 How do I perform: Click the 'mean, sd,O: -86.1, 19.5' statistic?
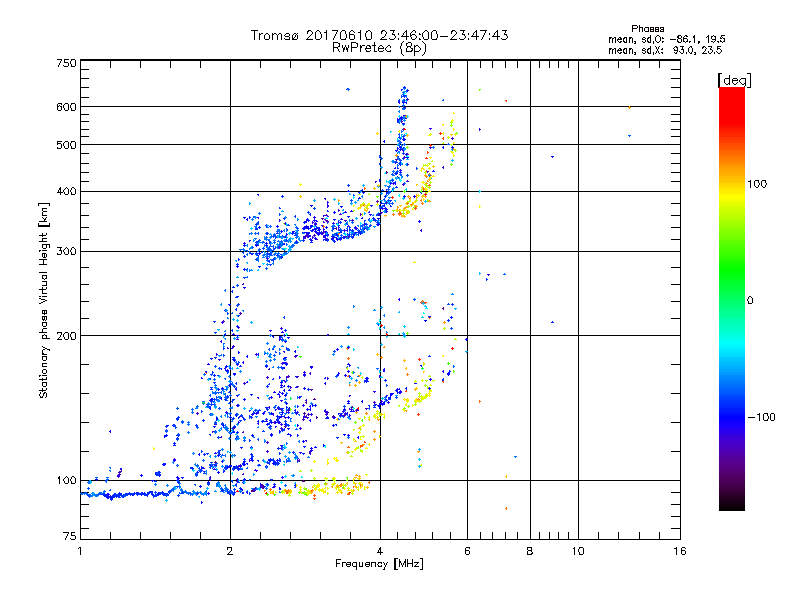pyautogui.click(x=666, y=39)
